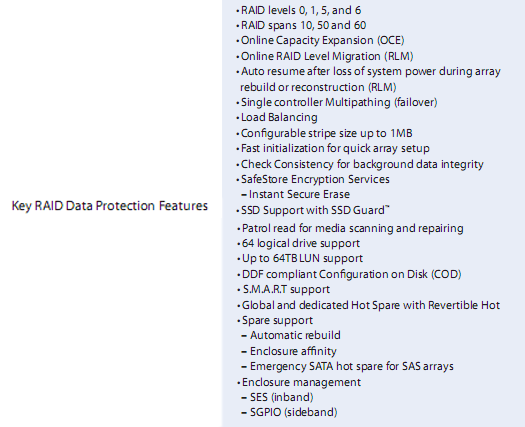Click the 'RAID spans 10, 50 and 60' line
525x427 pixels.
click(x=301, y=25)
